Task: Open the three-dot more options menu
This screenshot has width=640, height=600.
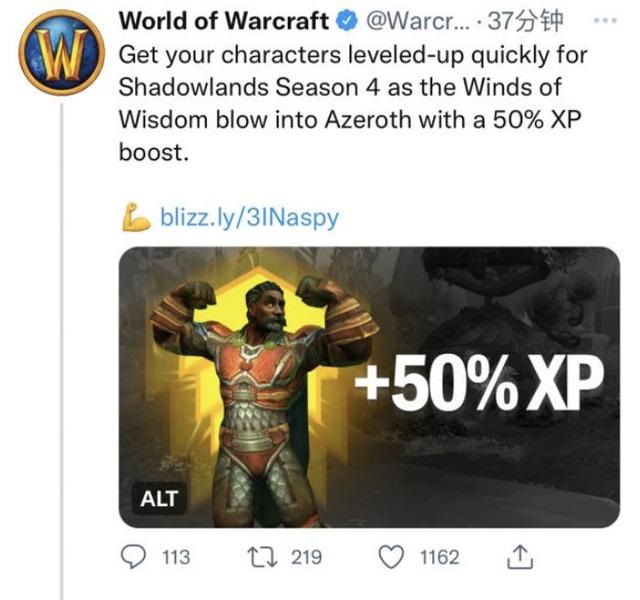Action: [604, 20]
